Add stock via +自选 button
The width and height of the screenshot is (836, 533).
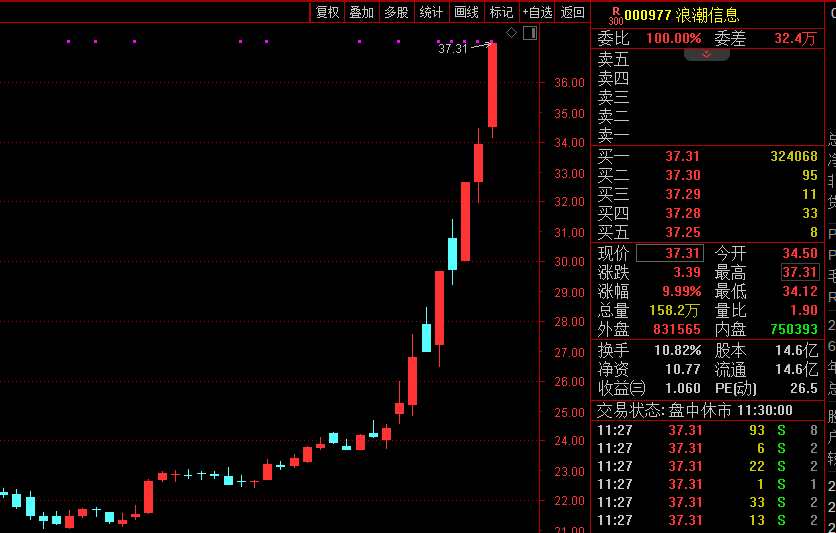pos(537,12)
